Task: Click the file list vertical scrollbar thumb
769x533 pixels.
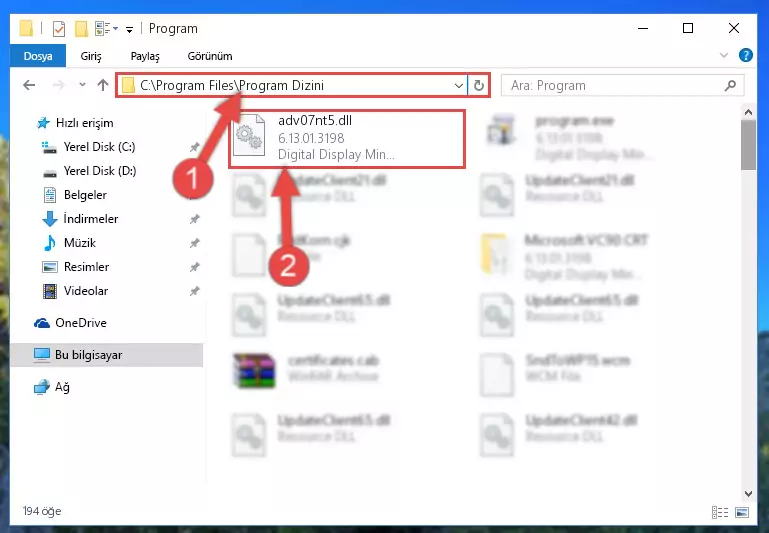Action: tap(748, 145)
